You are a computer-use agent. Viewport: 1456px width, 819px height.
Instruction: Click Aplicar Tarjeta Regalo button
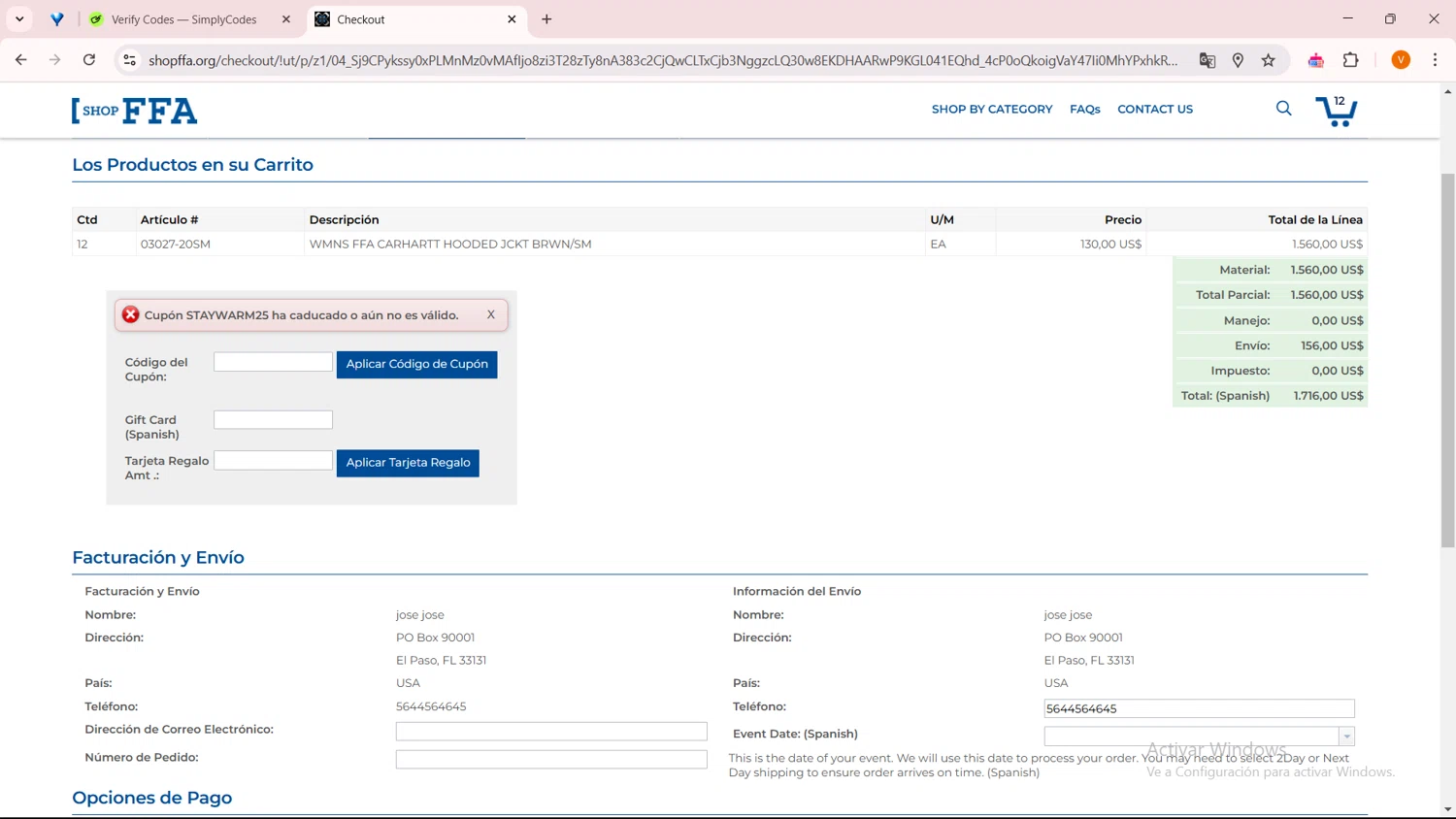[408, 463]
